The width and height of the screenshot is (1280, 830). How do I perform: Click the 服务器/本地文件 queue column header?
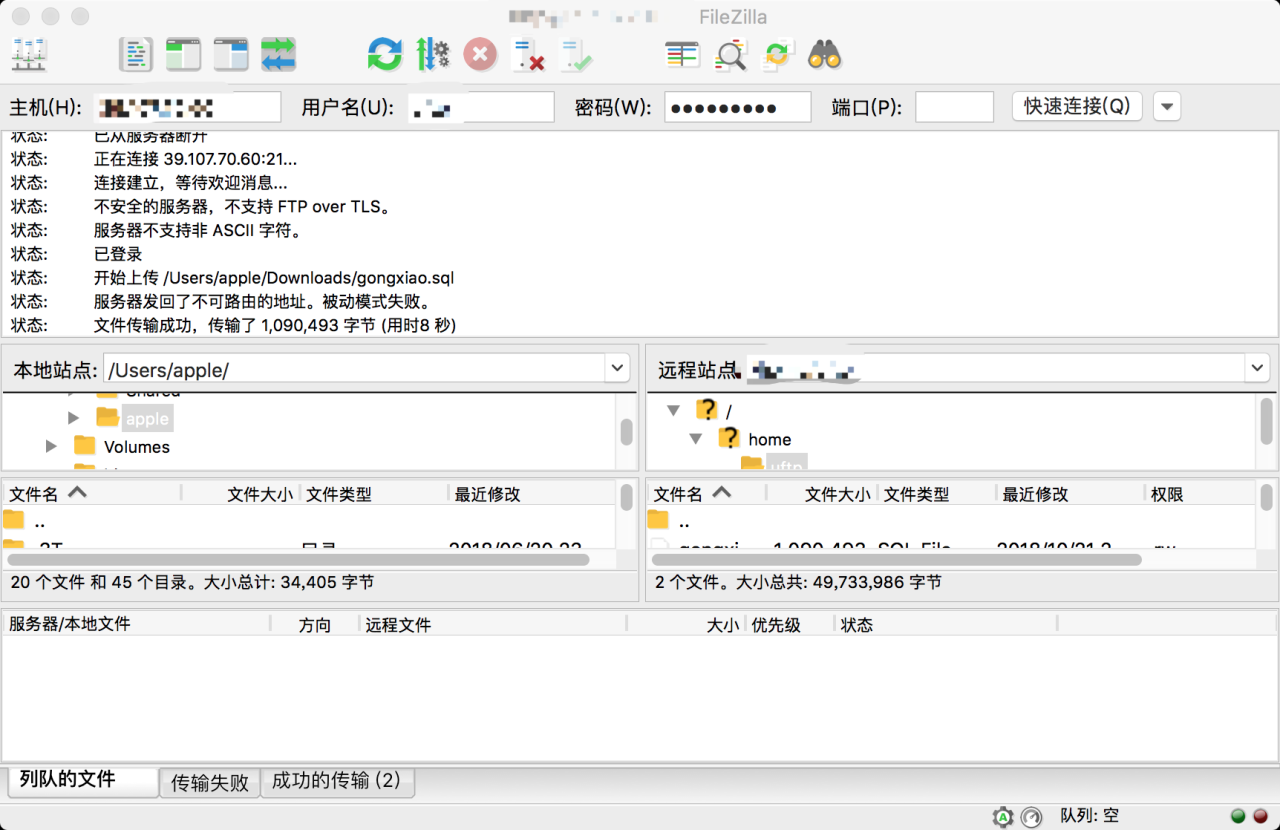click(137, 624)
